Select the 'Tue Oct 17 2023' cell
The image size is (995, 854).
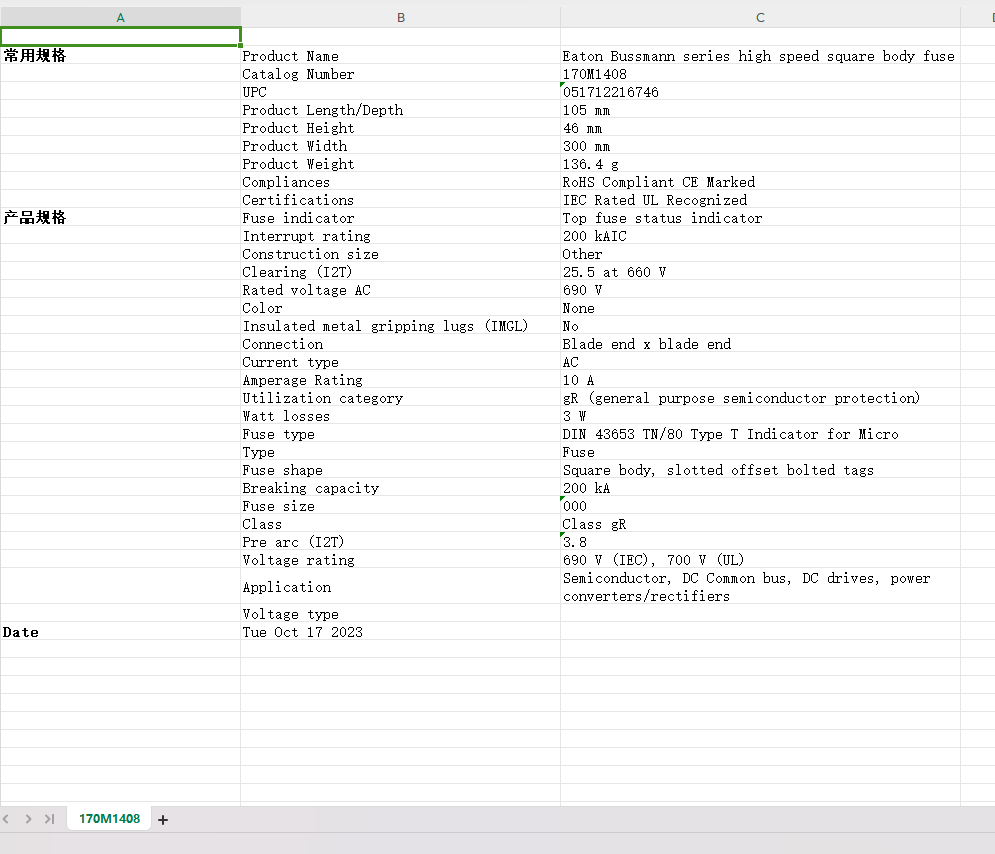click(400, 632)
